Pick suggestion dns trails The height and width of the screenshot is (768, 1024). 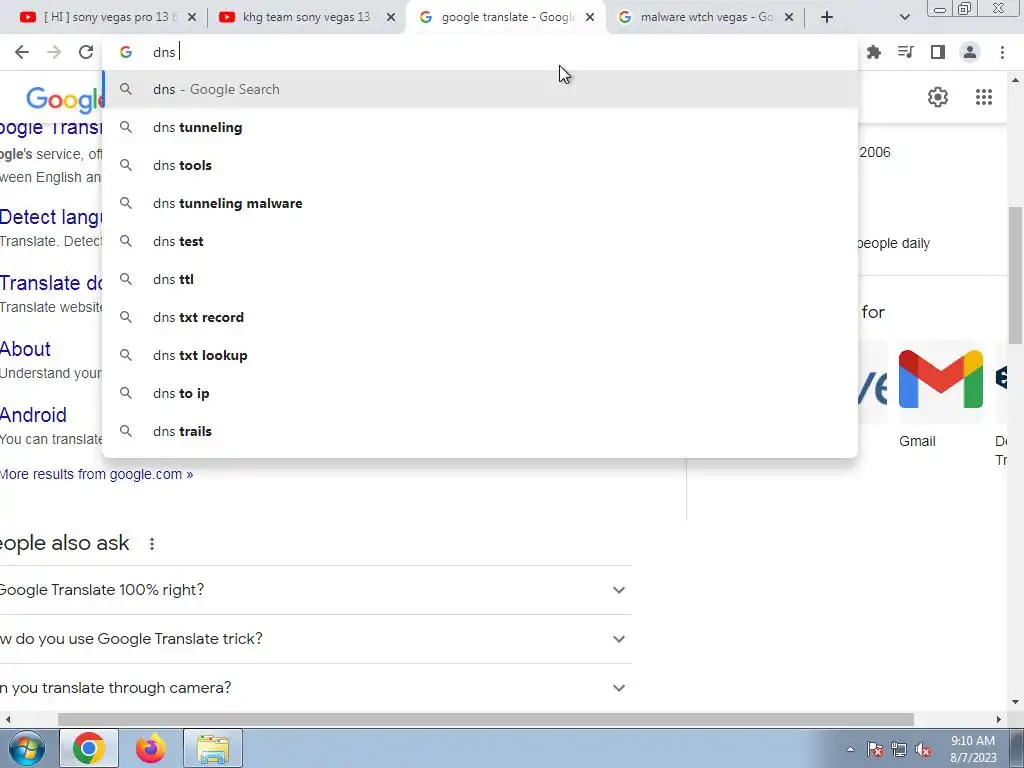click(x=480, y=431)
